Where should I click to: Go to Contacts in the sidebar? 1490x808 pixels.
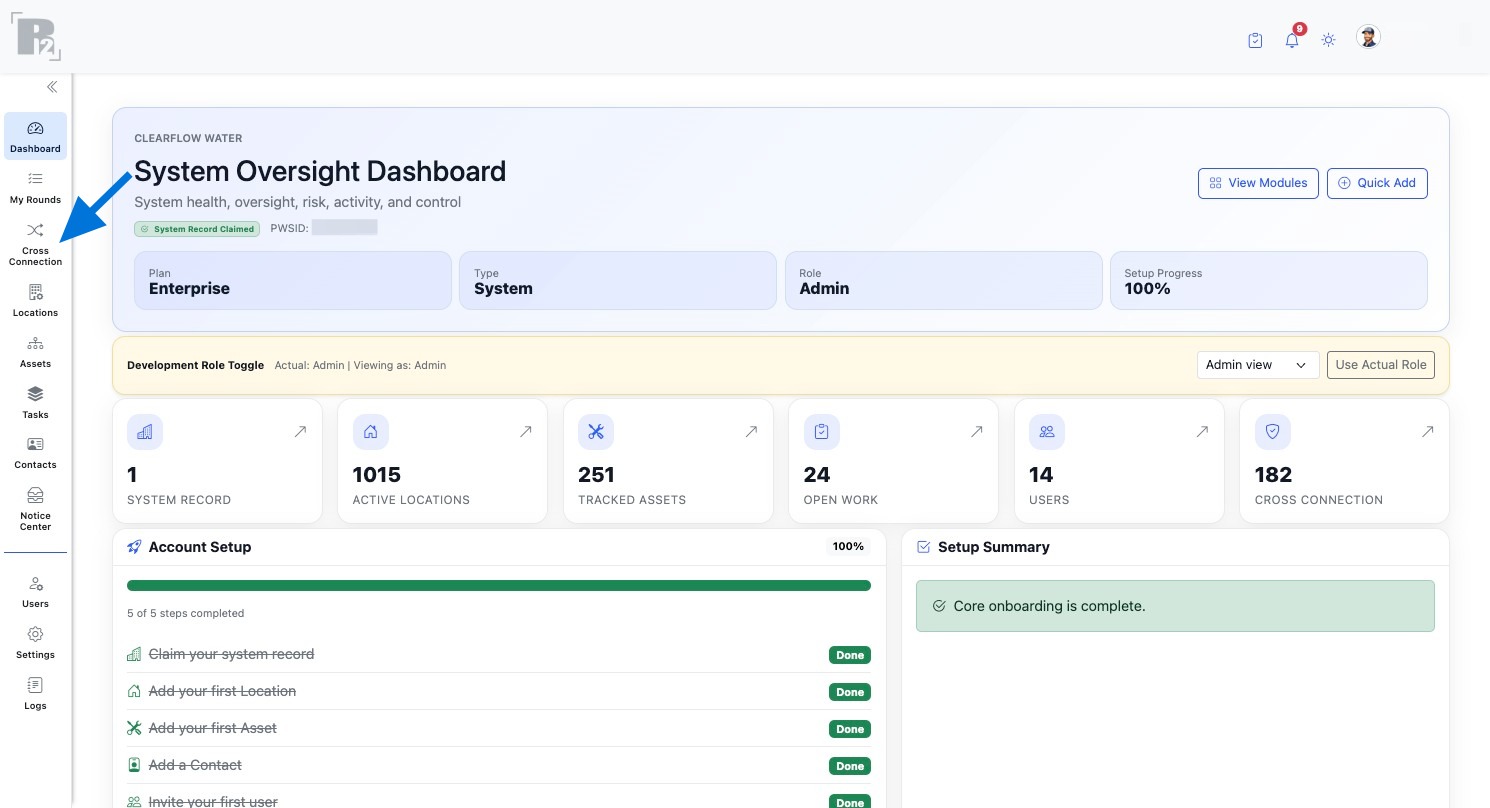tap(35, 452)
